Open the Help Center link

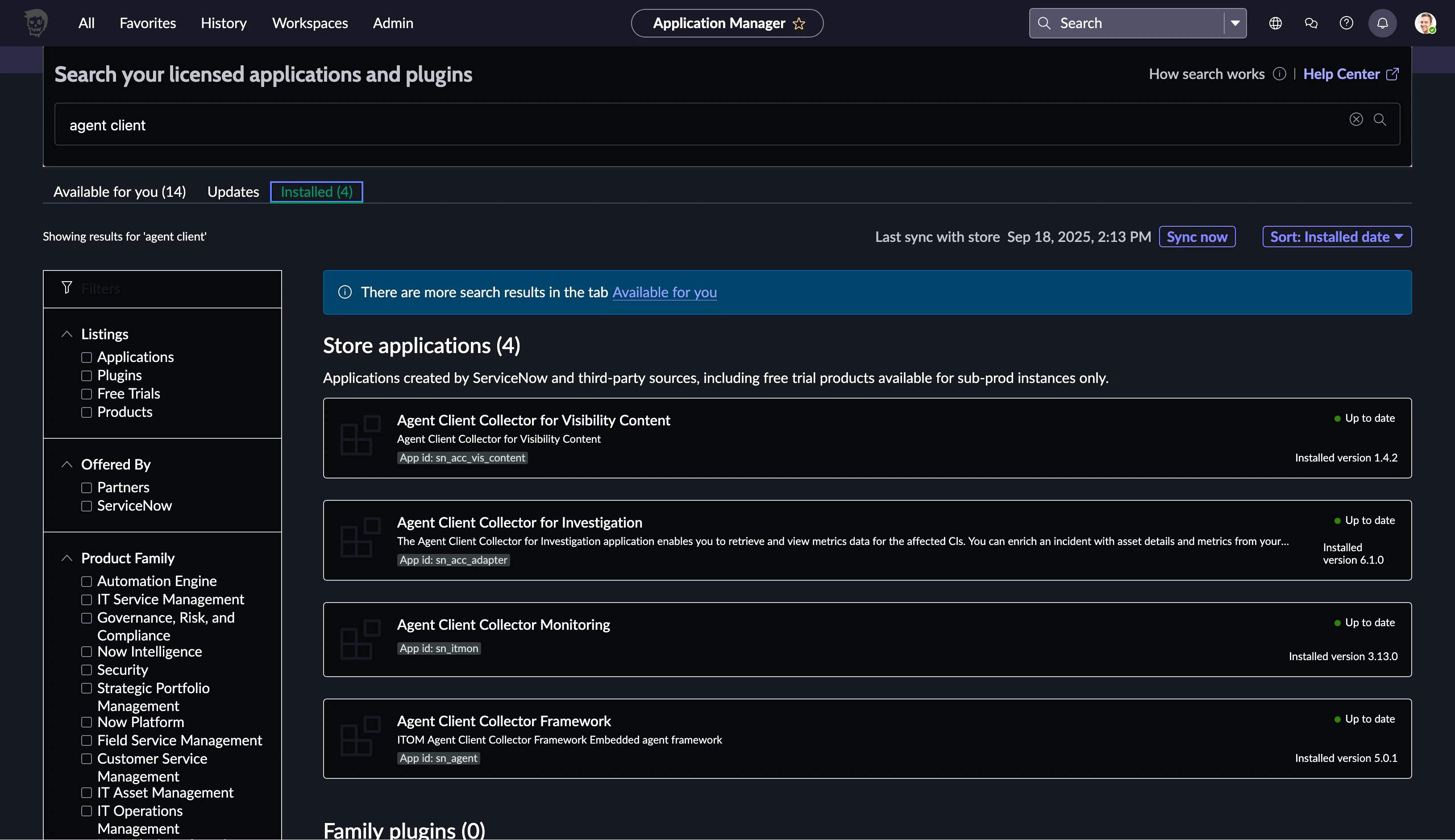pos(1341,74)
